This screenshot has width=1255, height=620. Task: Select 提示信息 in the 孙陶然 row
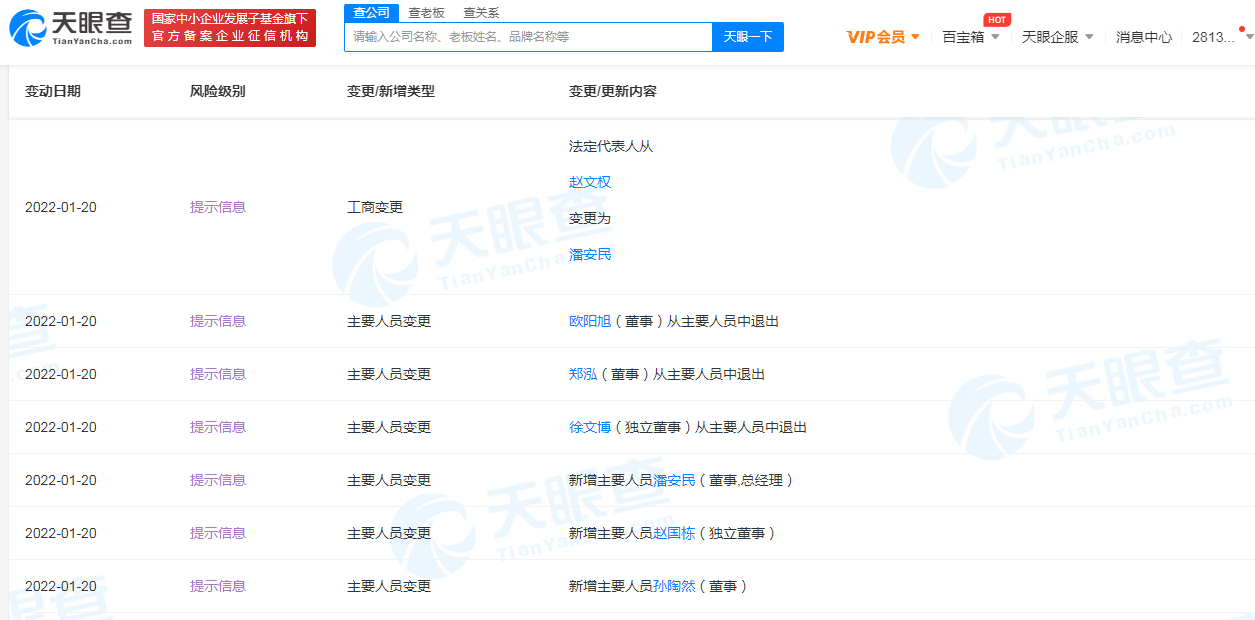point(218,586)
